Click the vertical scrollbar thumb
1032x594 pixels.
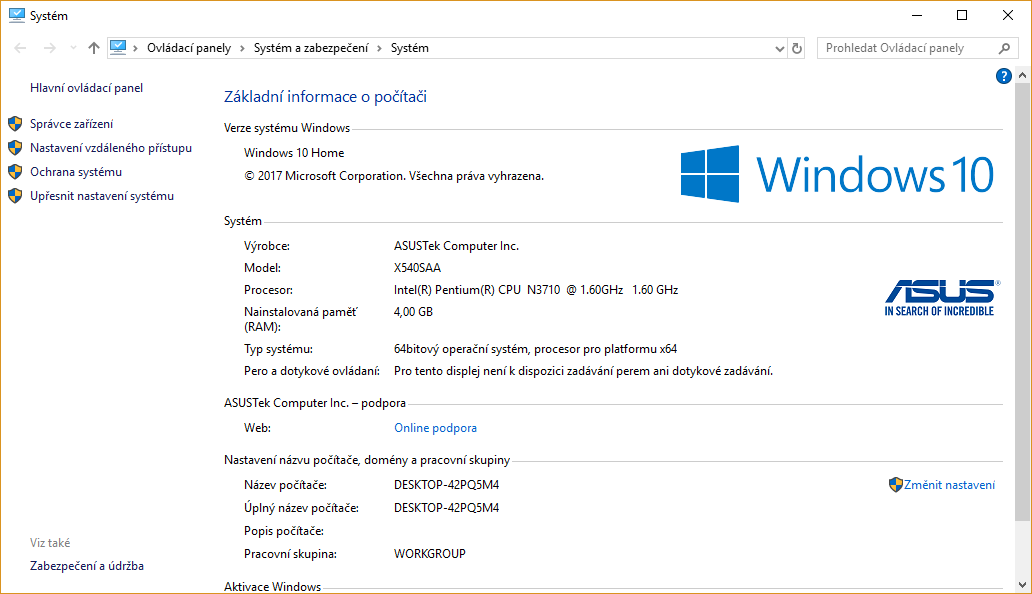pyautogui.click(x=1022, y=303)
